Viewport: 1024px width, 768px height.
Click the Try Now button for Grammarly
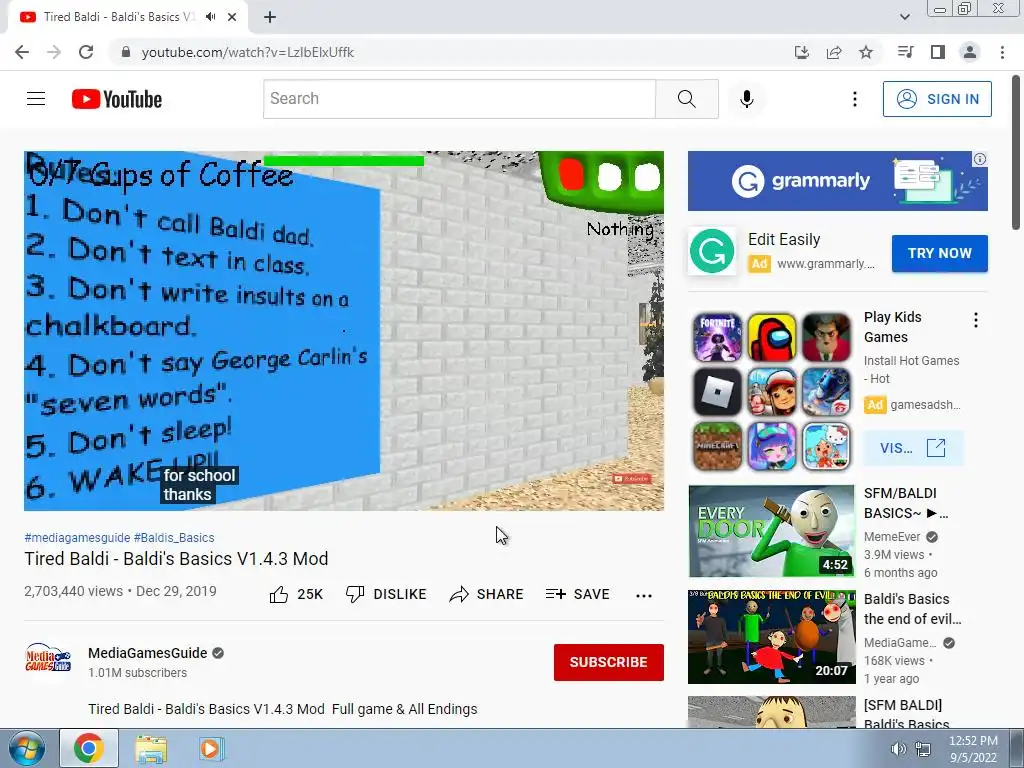pyautogui.click(x=940, y=253)
